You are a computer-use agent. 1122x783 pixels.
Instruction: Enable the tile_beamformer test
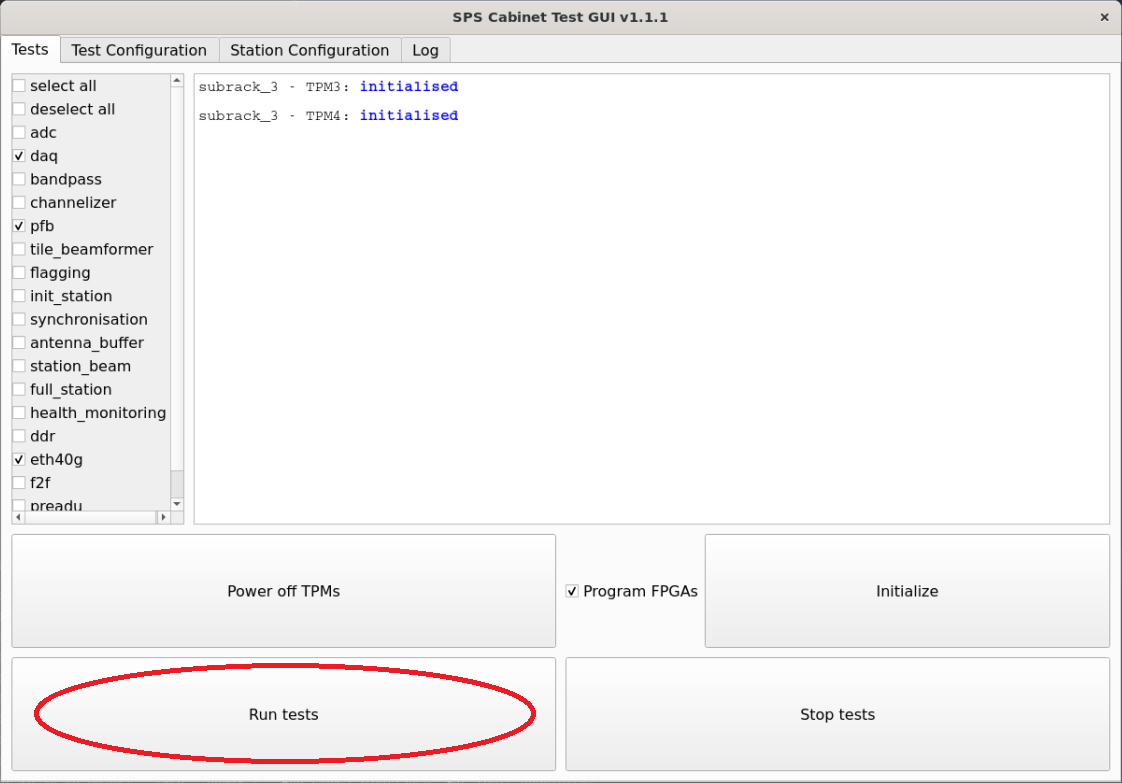click(x=19, y=250)
